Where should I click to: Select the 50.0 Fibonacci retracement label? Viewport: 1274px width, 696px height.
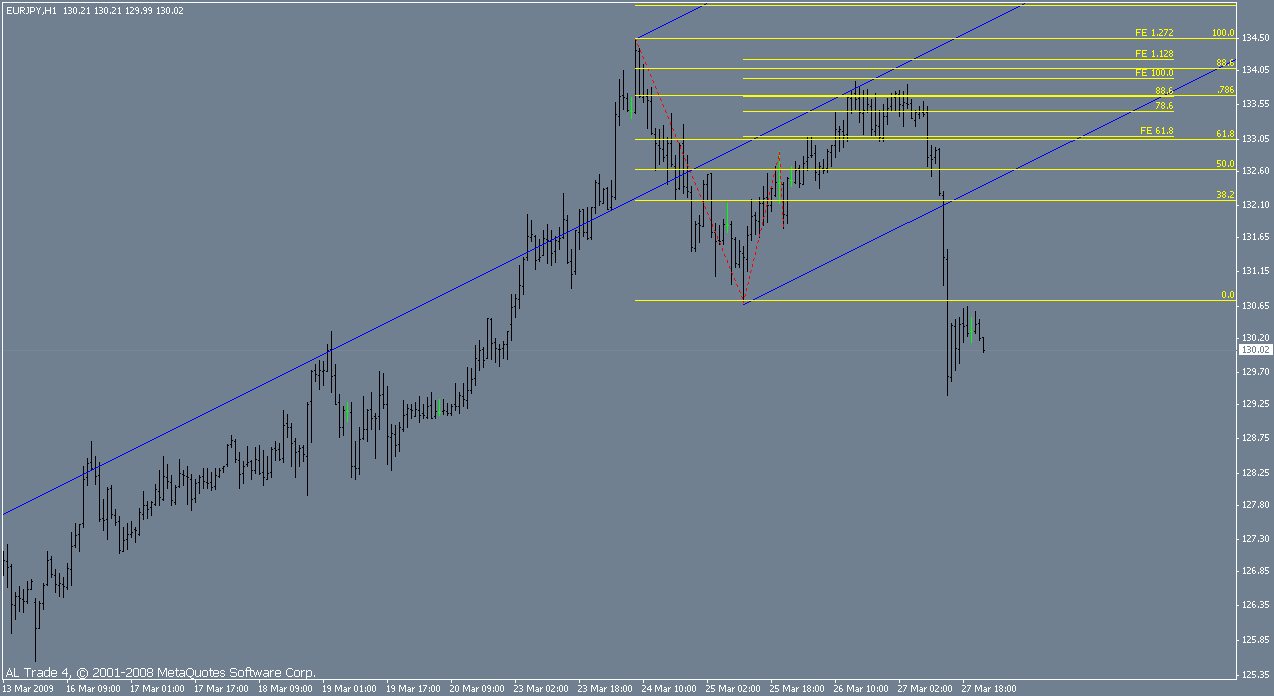(x=1225, y=163)
